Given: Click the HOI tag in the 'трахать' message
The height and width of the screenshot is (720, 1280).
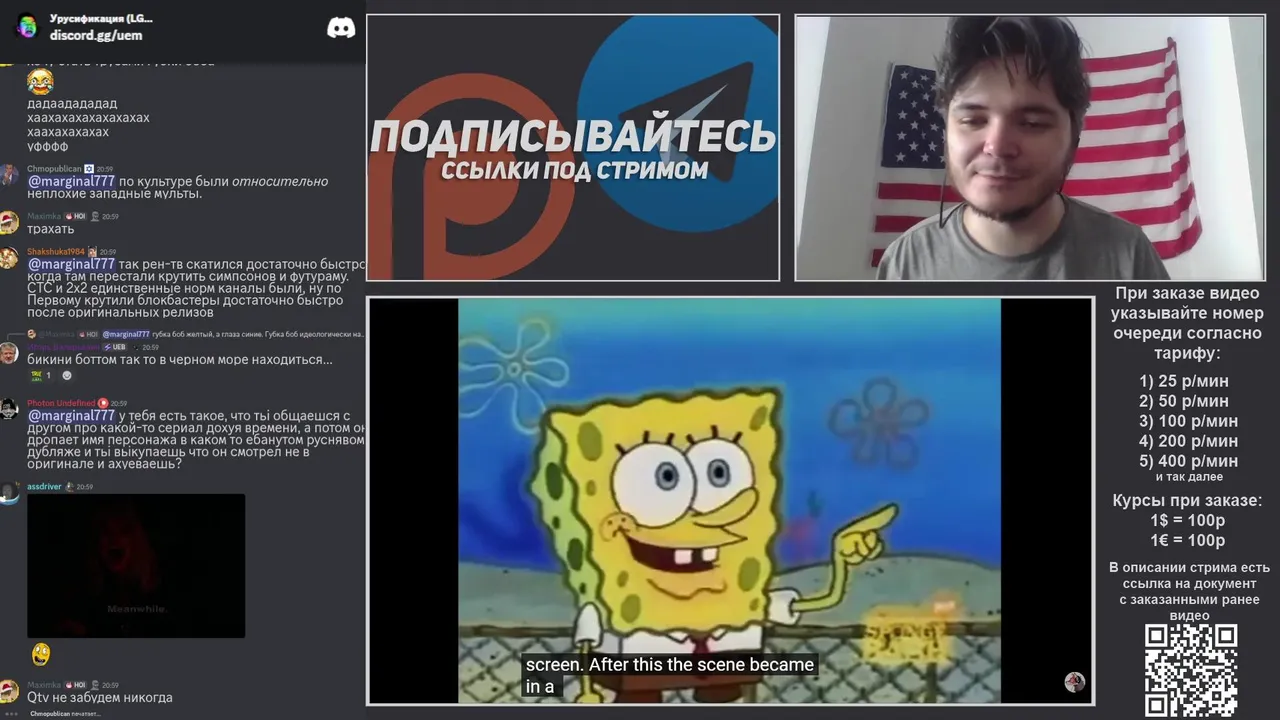Looking at the screenshot, I should click(x=77, y=216).
